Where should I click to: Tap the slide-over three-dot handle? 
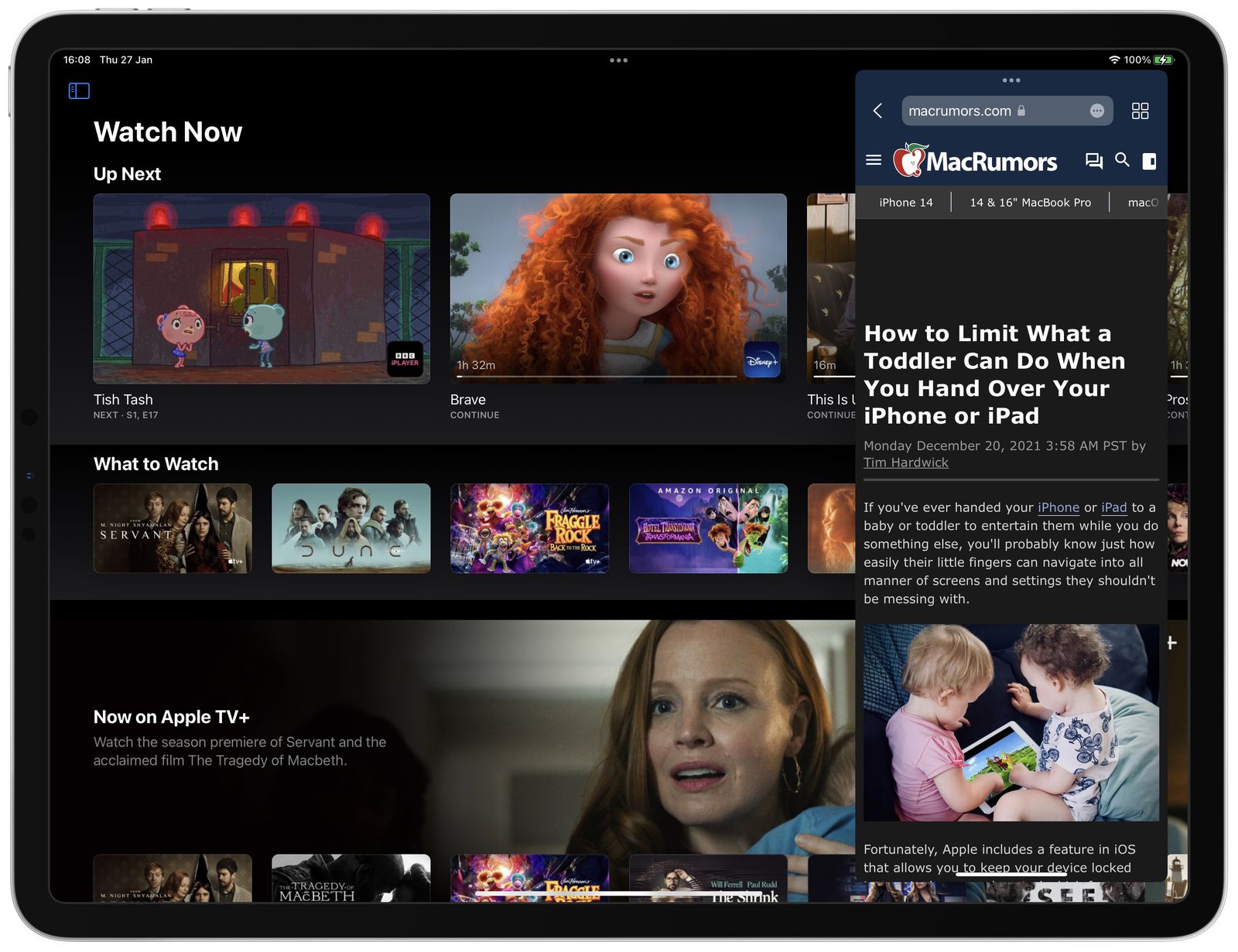(1011, 80)
